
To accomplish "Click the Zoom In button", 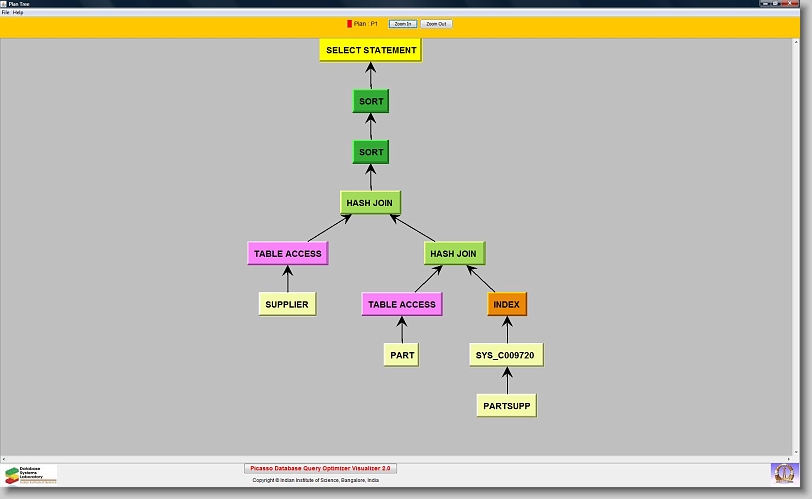I will 403,23.
